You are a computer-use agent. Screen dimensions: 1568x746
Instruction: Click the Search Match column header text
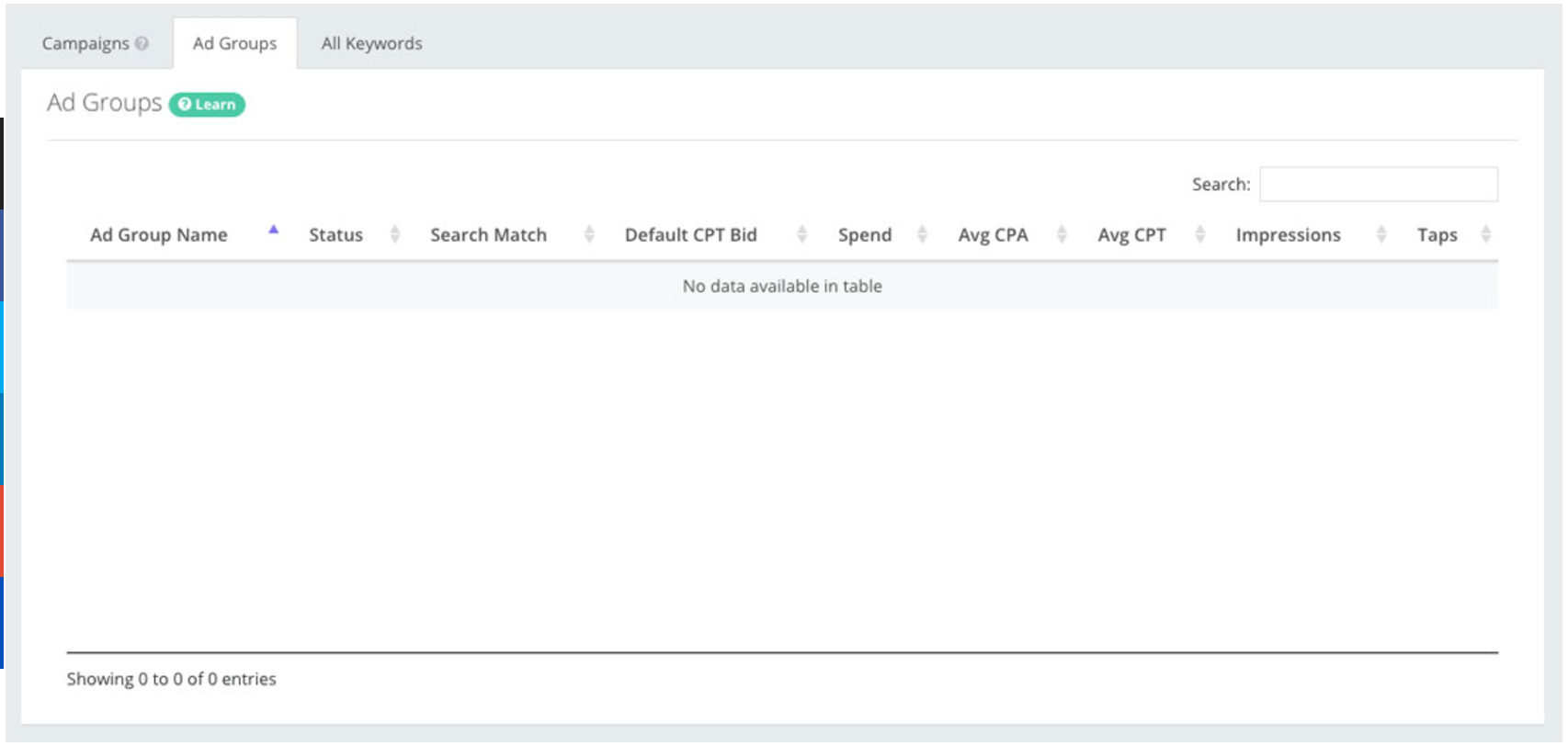(488, 235)
